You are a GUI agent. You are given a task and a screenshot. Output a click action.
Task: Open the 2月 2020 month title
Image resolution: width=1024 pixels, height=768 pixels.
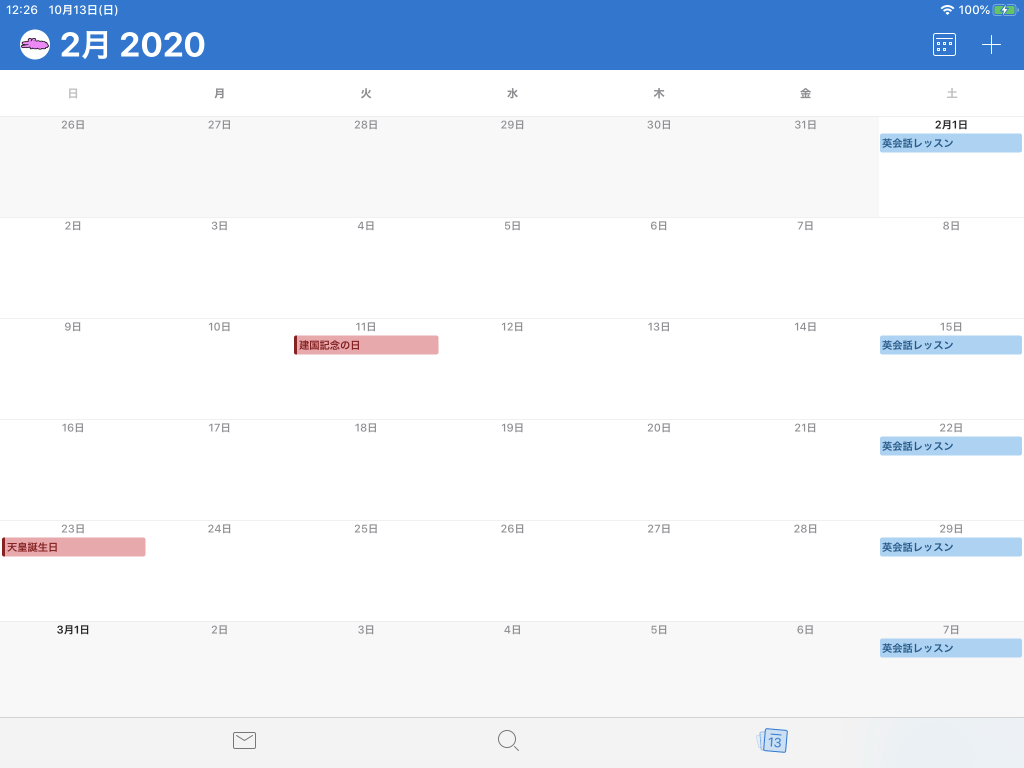click(x=132, y=45)
